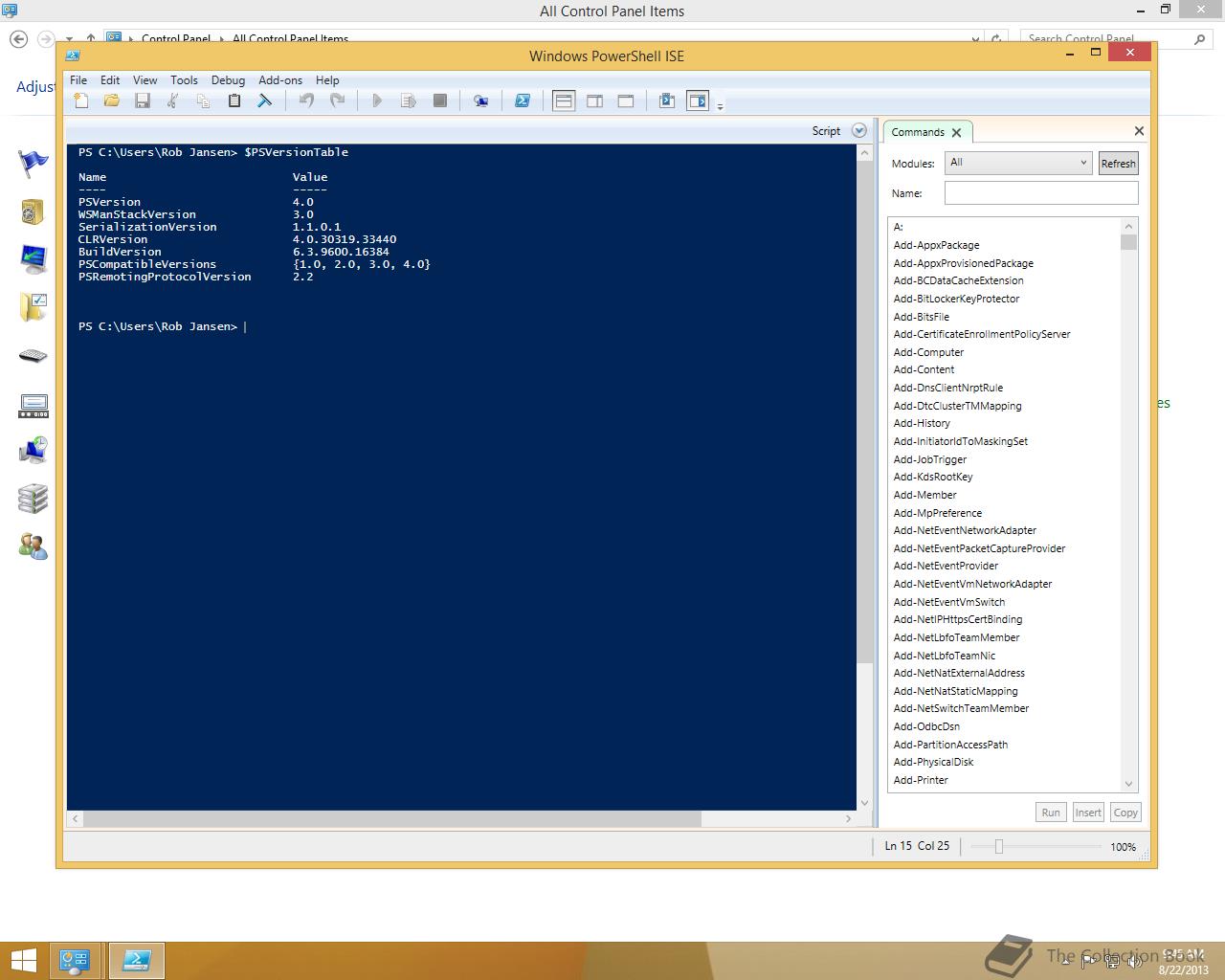1225x980 pixels.
Task: Open the Add-ons menu
Action: (x=280, y=80)
